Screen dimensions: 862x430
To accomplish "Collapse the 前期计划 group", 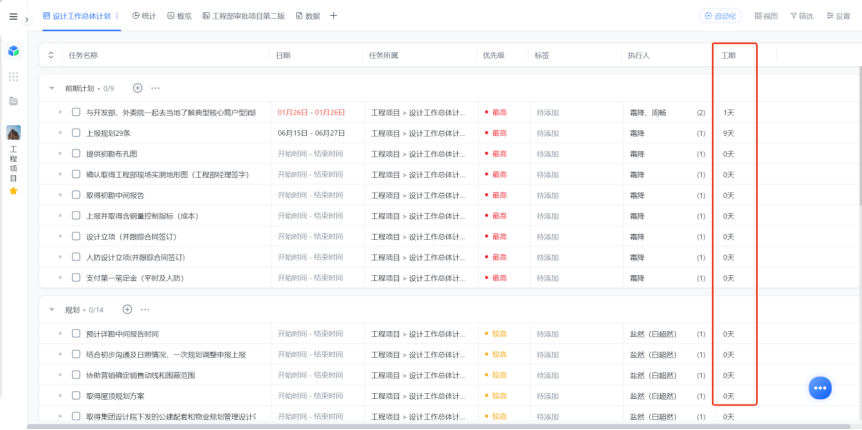I will tap(52, 88).
